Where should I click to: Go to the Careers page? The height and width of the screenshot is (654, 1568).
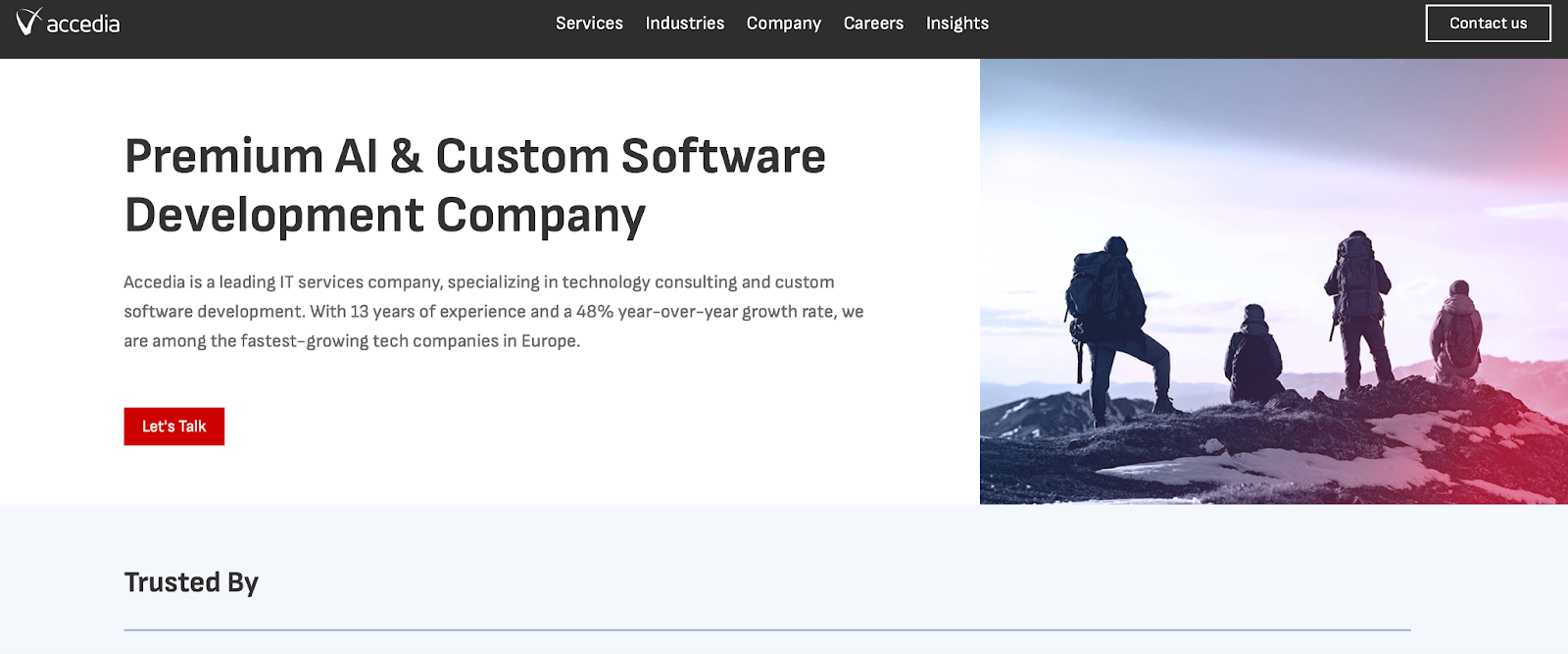click(x=873, y=24)
